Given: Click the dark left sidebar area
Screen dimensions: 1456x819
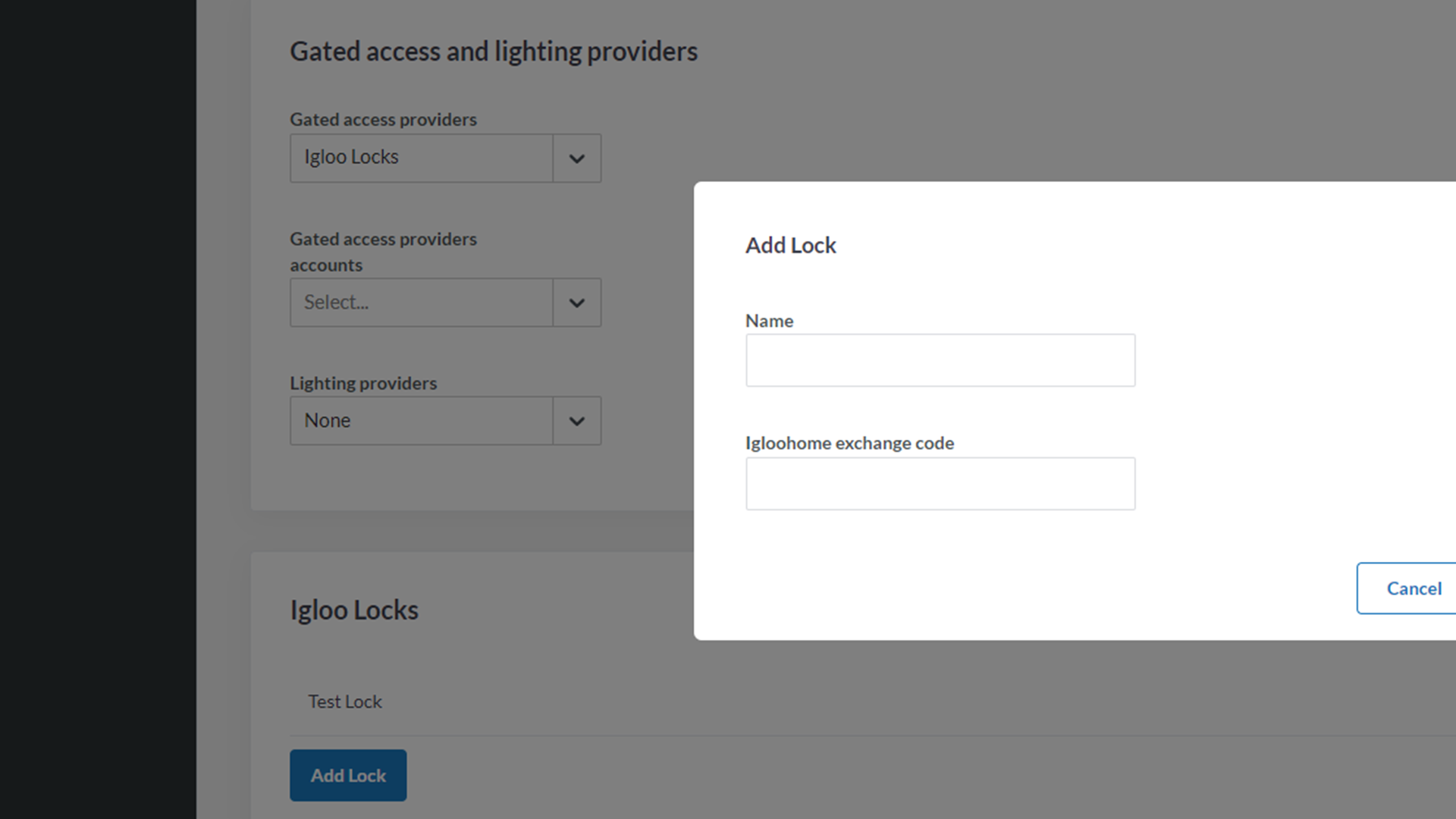Looking at the screenshot, I should pos(97,409).
